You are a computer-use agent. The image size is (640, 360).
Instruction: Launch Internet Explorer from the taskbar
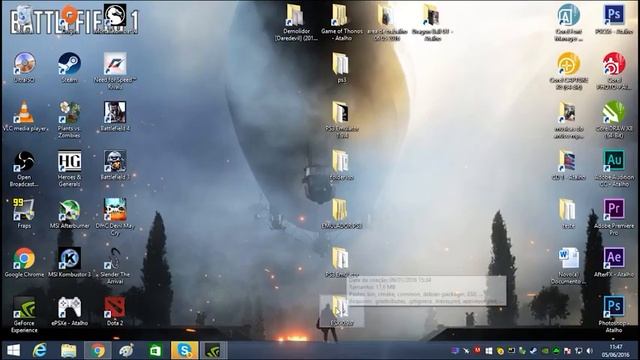pyautogui.click(x=40, y=350)
